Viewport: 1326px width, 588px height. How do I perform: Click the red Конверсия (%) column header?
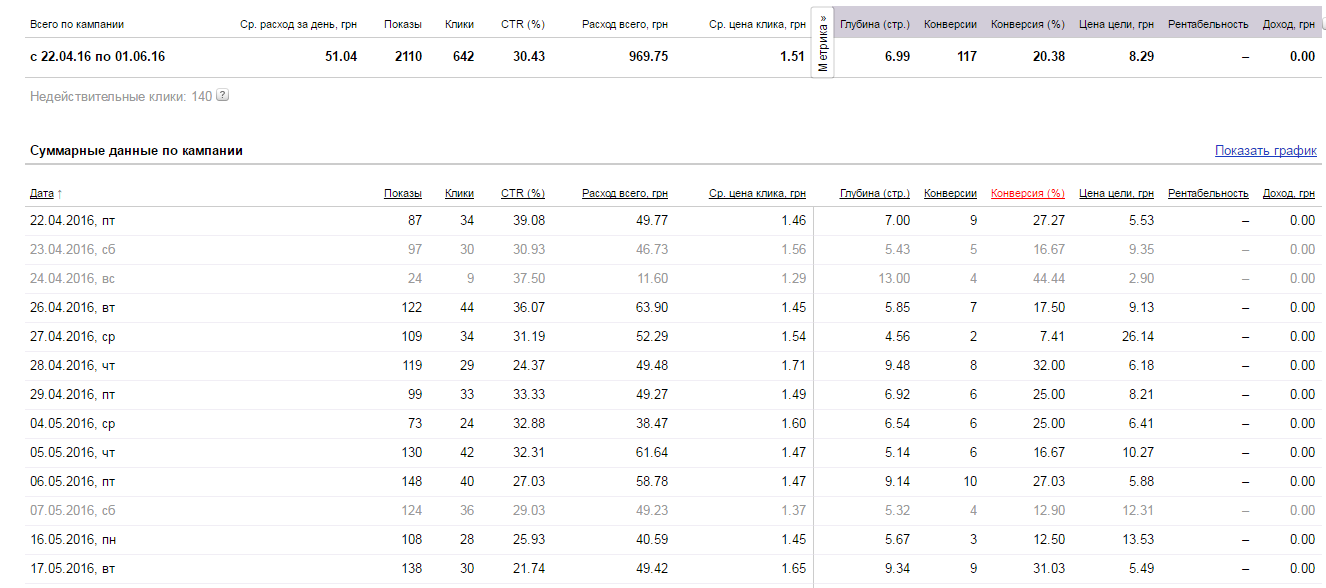pos(1027,193)
